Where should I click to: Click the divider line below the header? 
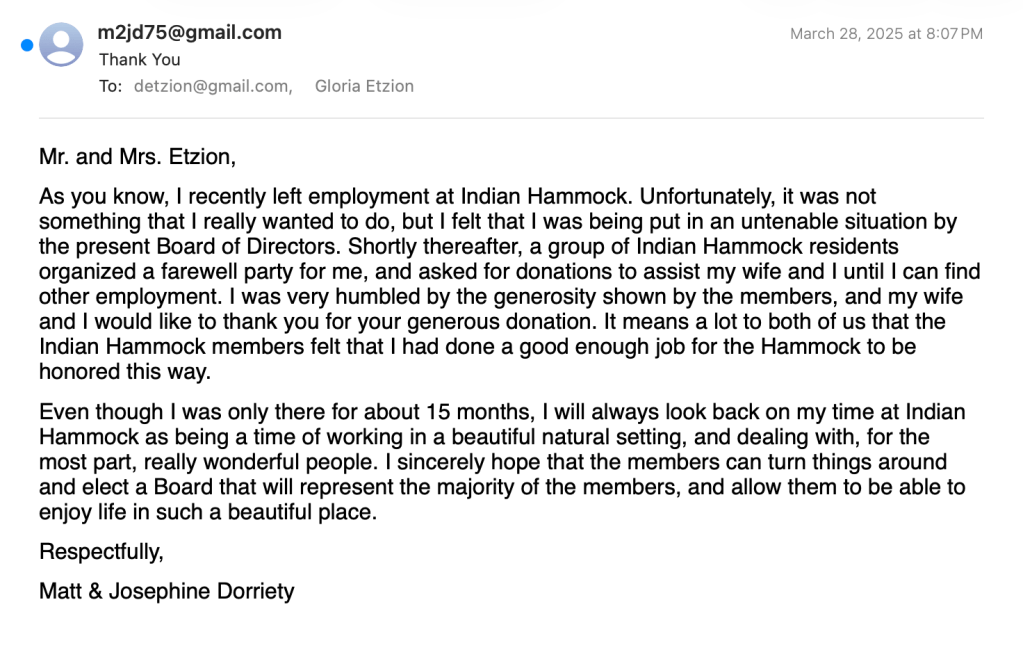click(511, 118)
